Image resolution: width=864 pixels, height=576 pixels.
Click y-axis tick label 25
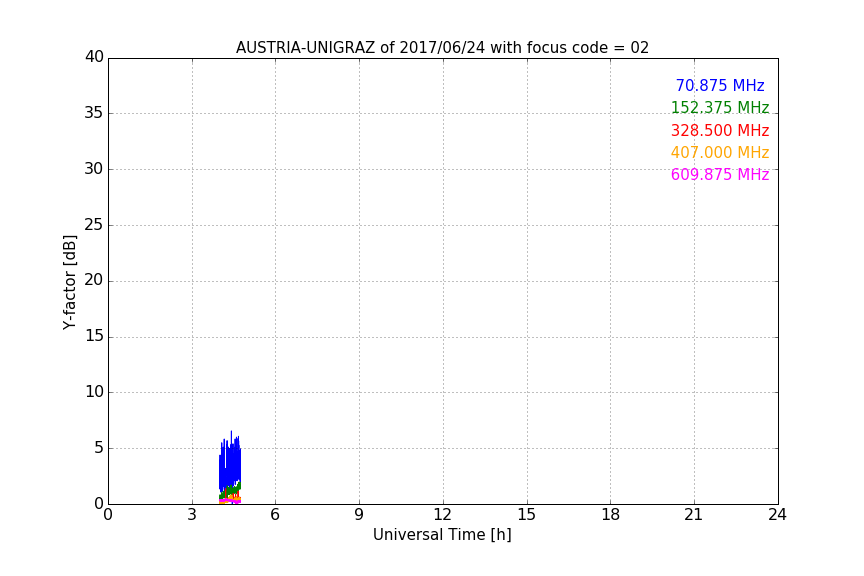94,225
